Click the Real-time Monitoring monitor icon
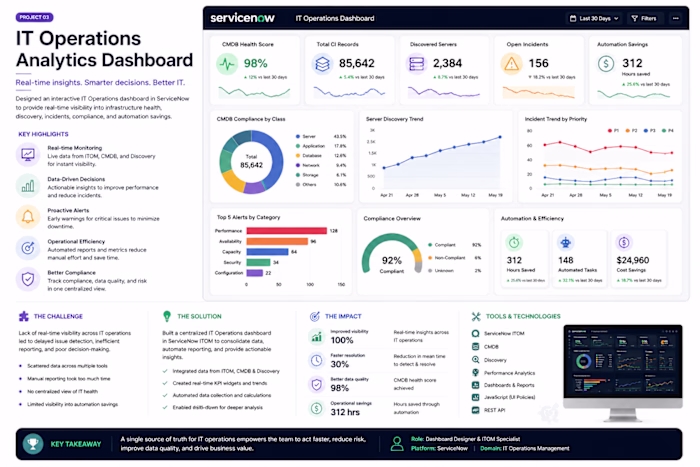 tap(28, 155)
